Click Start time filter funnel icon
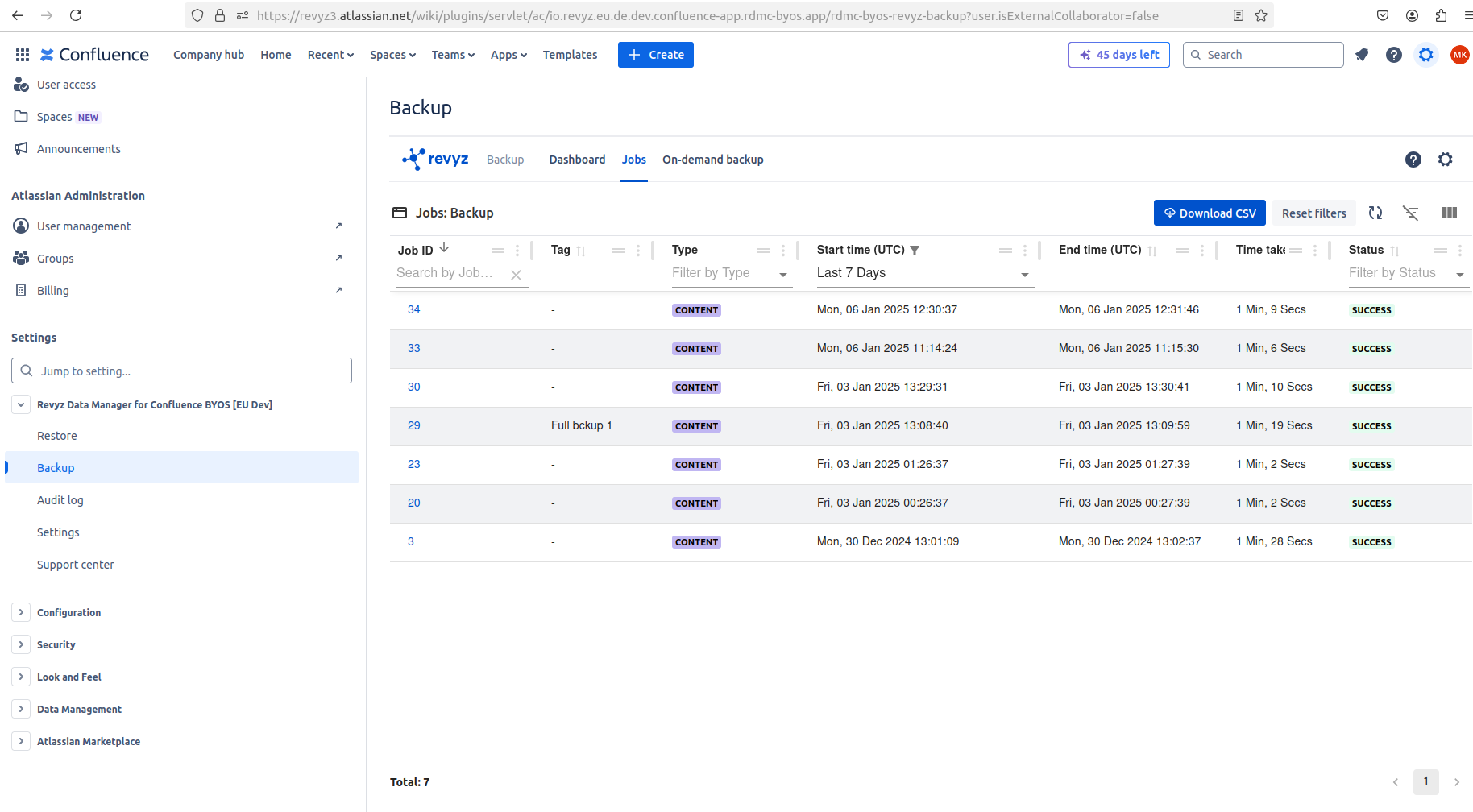This screenshot has width=1473, height=812. [915, 251]
